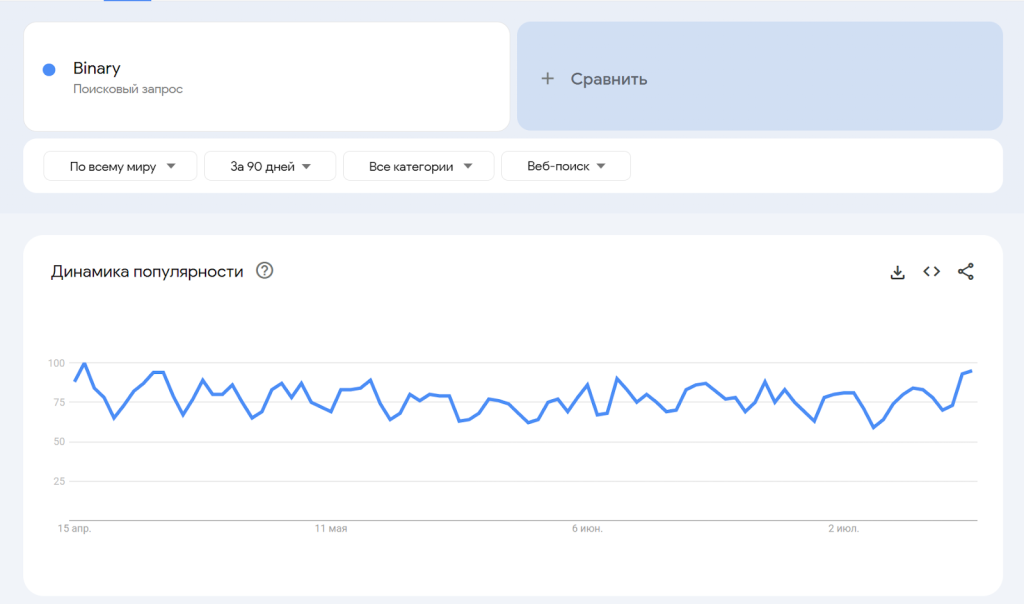Viewport: 1024px width, 604px height.
Task: Click the last data point on chart
Action: click(x=971, y=371)
